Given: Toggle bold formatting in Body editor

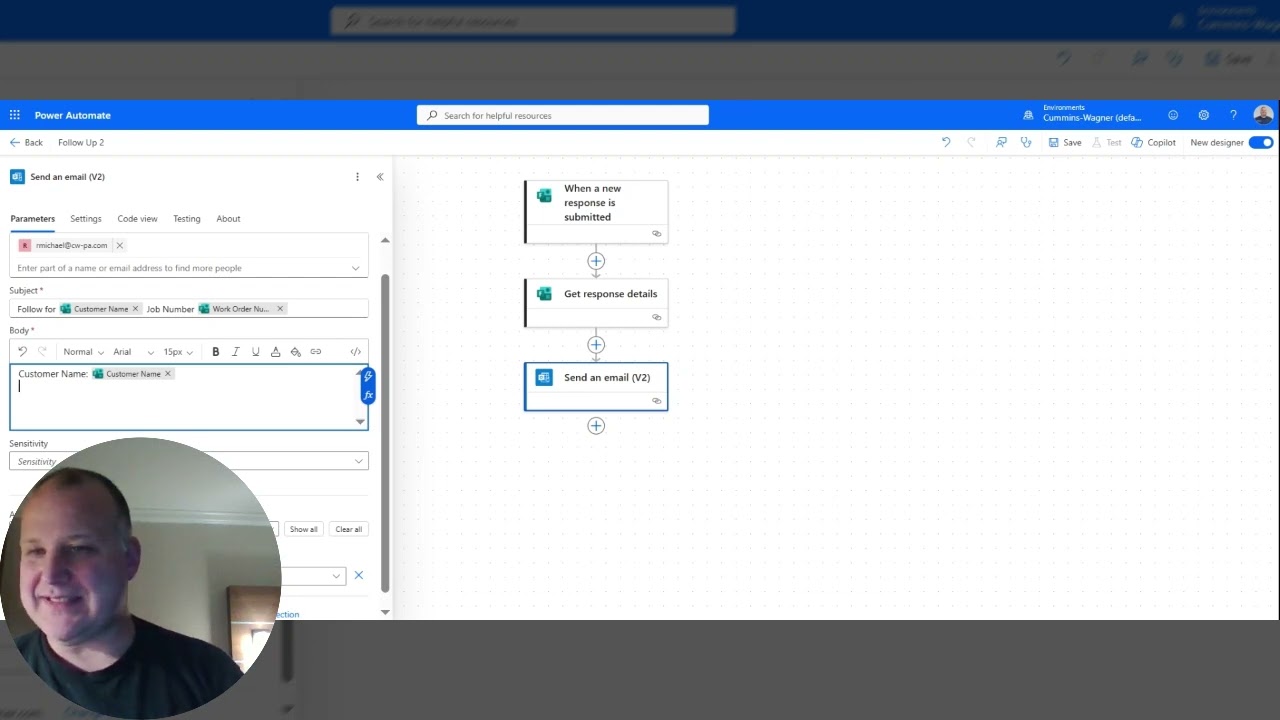Looking at the screenshot, I should click(x=215, y=352).
